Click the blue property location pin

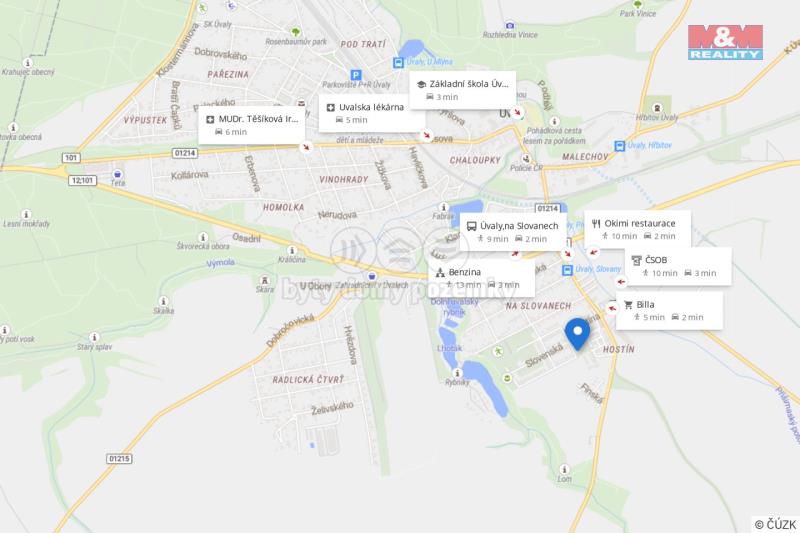pyautogui.click(x=577, y=334)
